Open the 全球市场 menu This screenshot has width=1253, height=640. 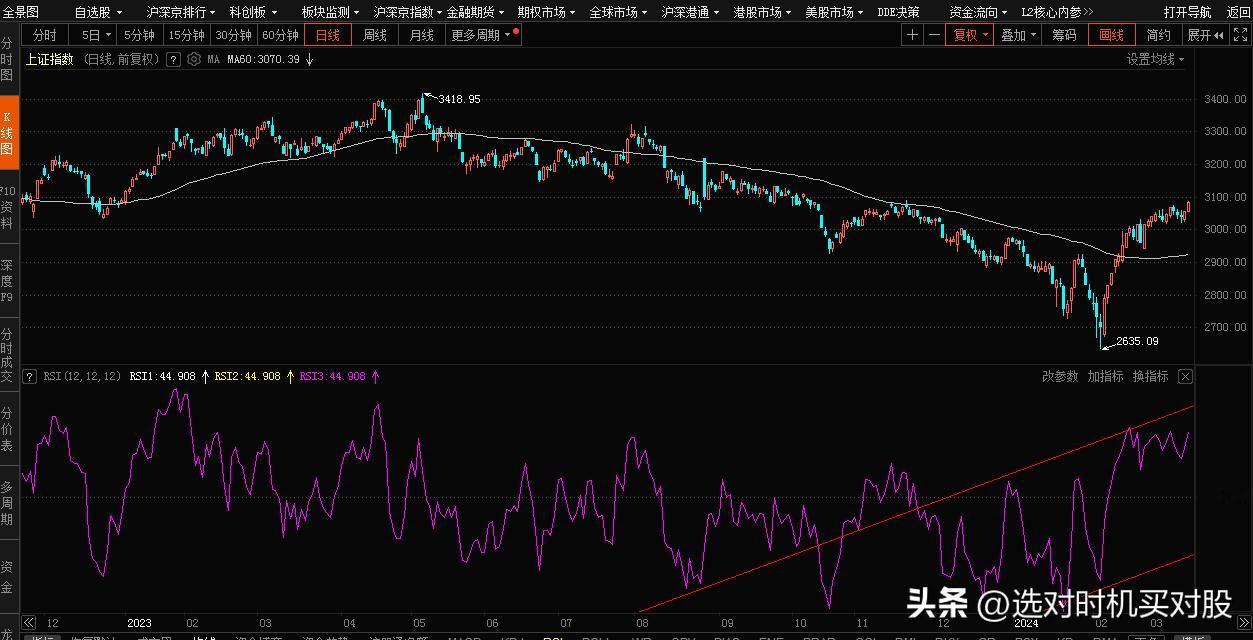[x=619, y=12]
